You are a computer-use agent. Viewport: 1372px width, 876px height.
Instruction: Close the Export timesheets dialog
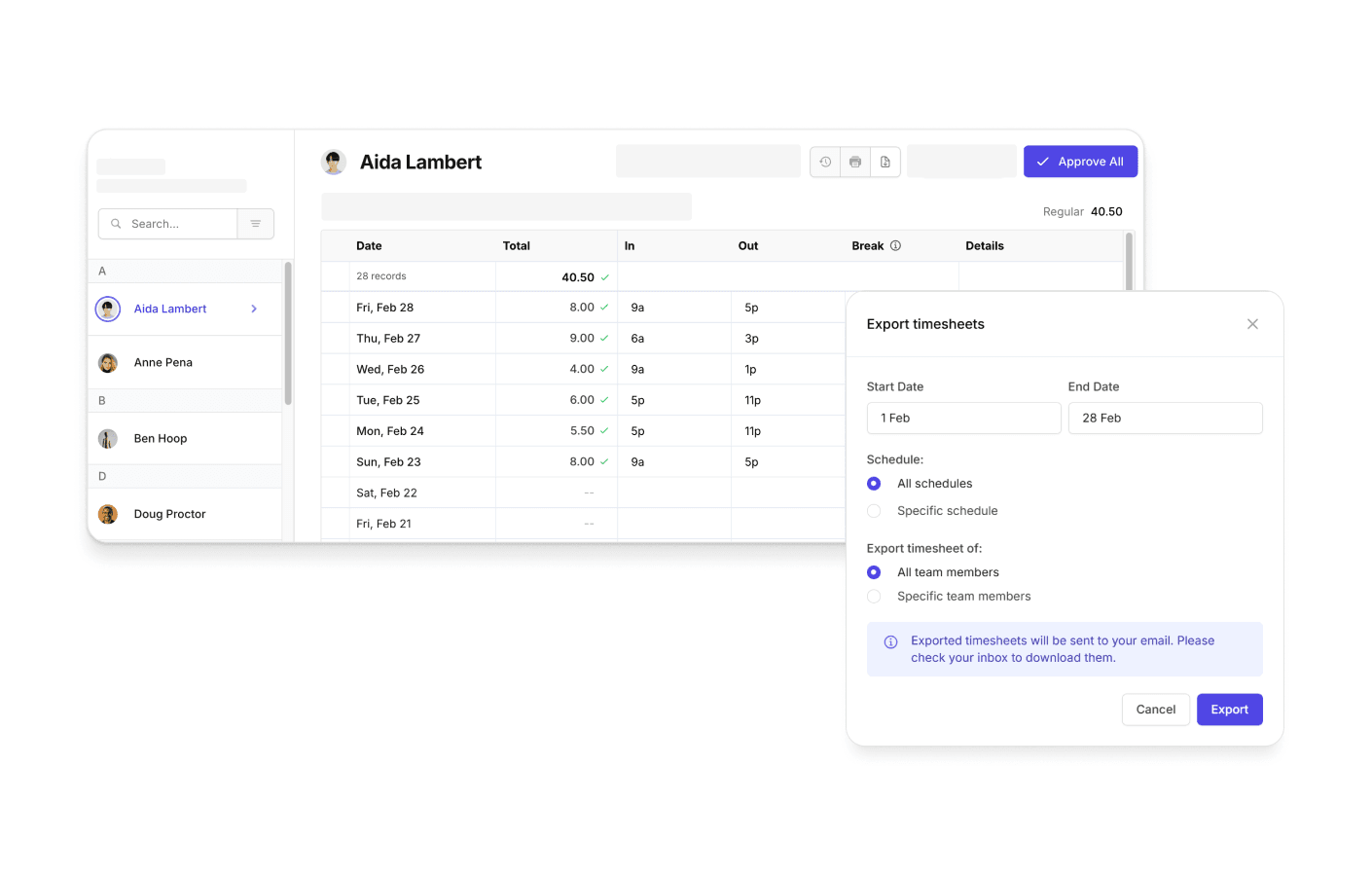click(x=1252, y=324)
